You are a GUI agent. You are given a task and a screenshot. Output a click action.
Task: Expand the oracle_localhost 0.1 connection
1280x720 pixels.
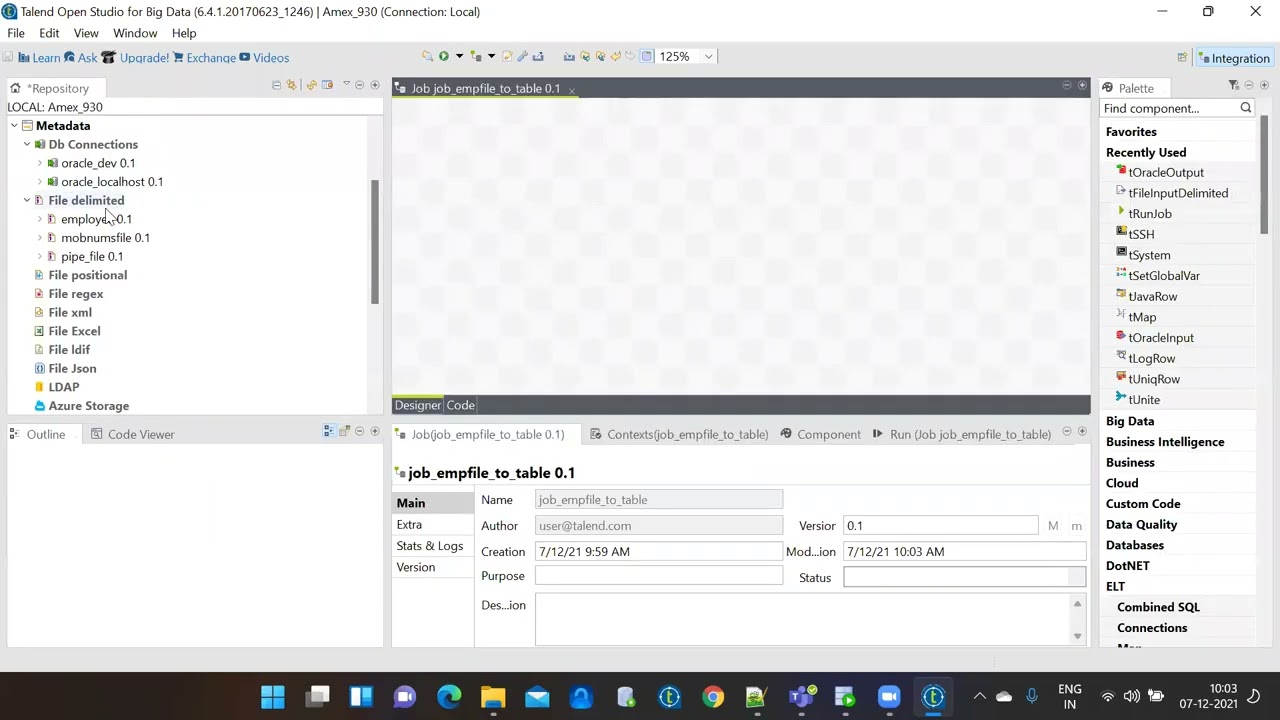[x=40, y=182]
